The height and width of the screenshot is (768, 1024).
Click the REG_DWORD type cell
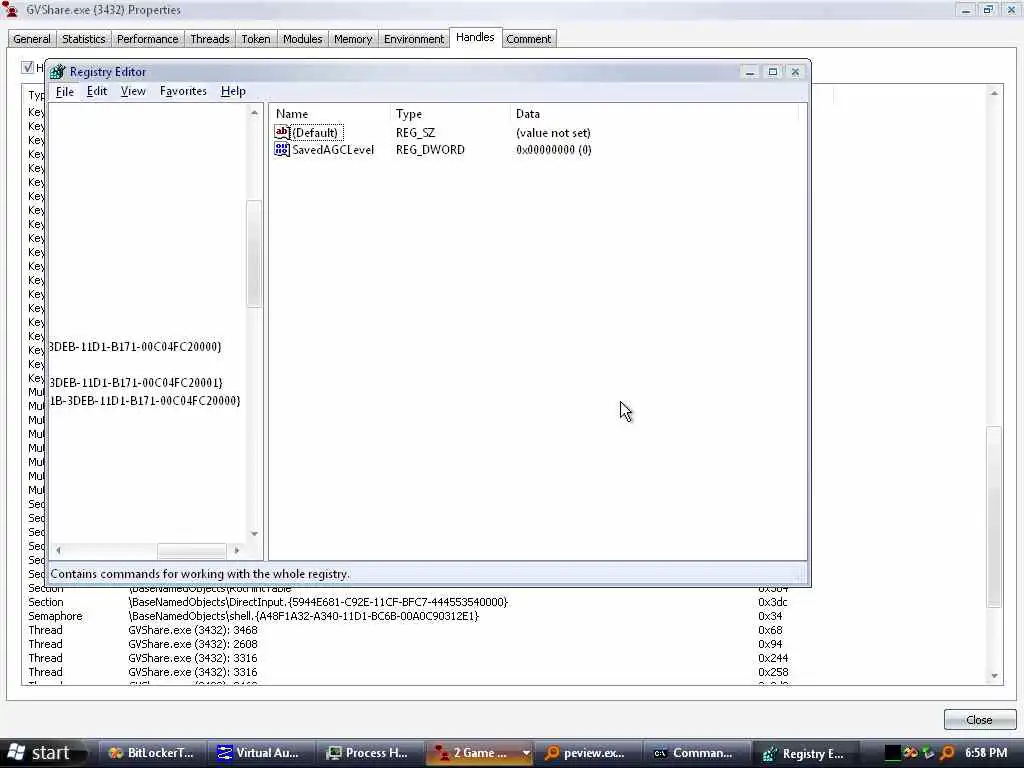(x=430, y=150)
